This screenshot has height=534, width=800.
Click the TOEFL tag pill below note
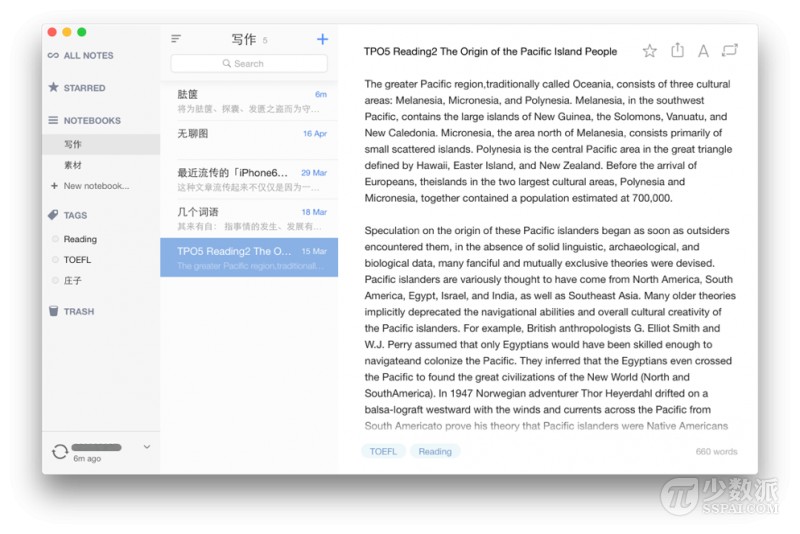383,452
